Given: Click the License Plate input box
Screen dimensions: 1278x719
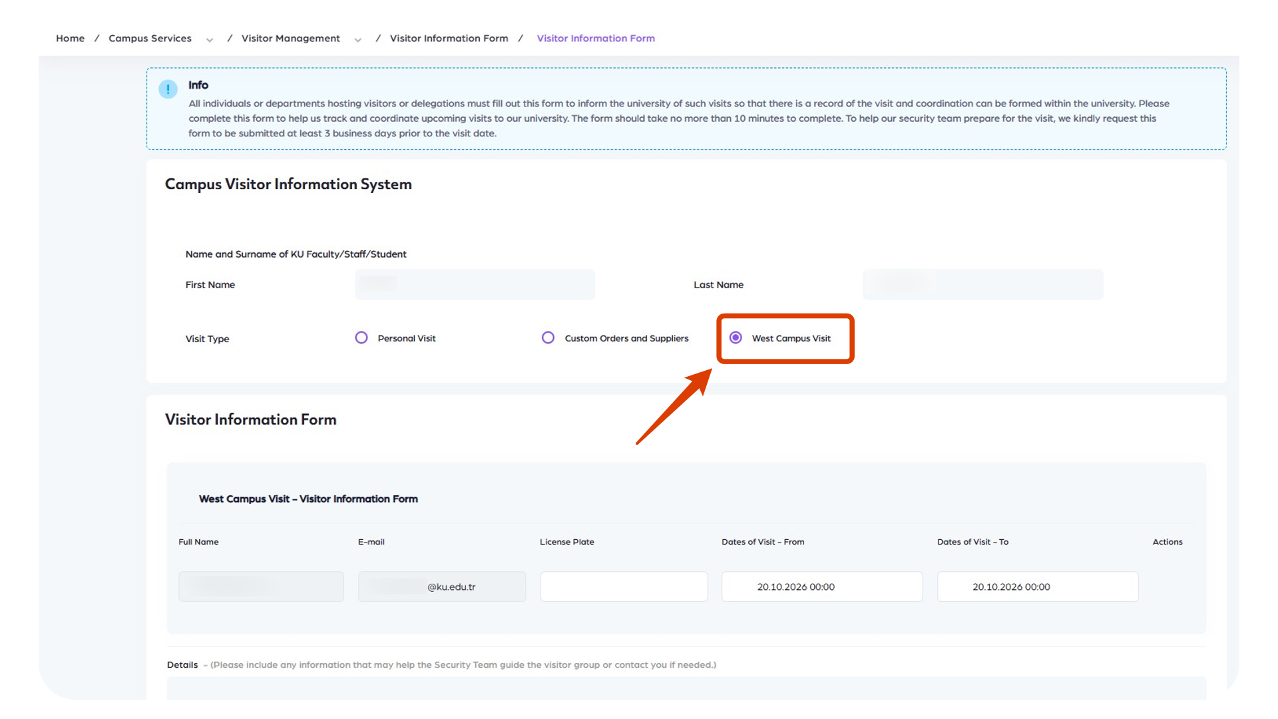Looking at the screenshot, I should click(624, 587).
